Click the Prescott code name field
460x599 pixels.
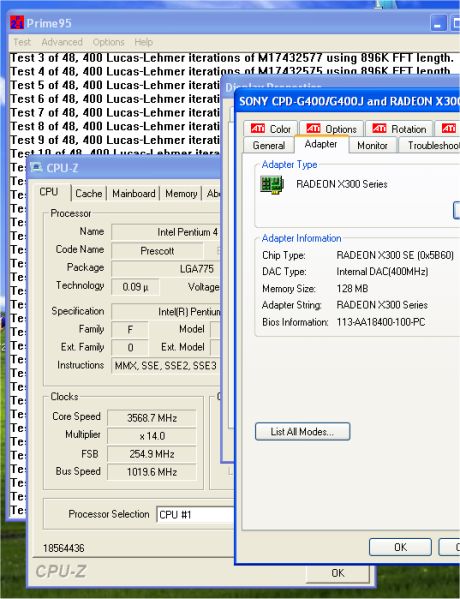click(x=157, y=251)
